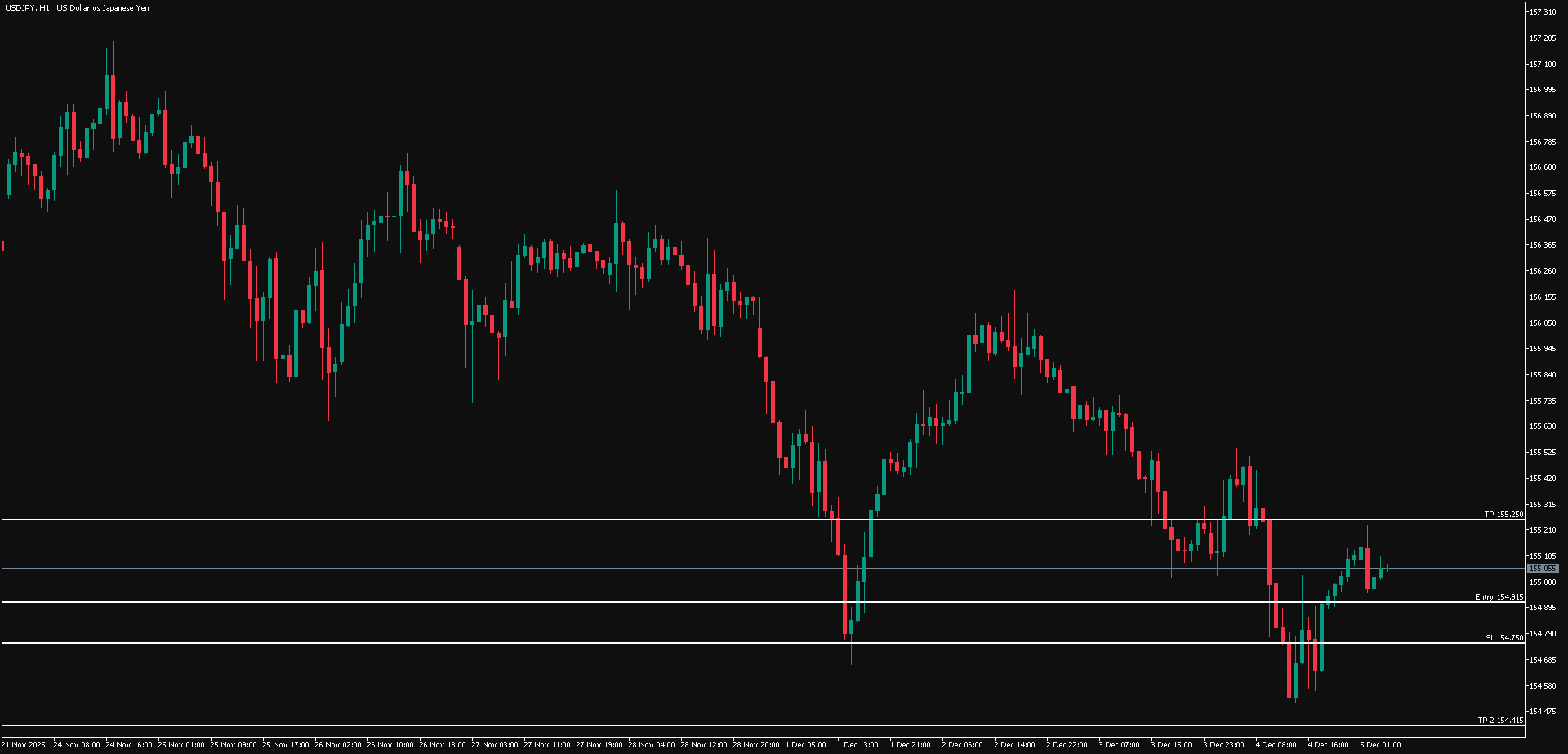Click the 21 Nov 2025 date label

[x=24, y=745]
